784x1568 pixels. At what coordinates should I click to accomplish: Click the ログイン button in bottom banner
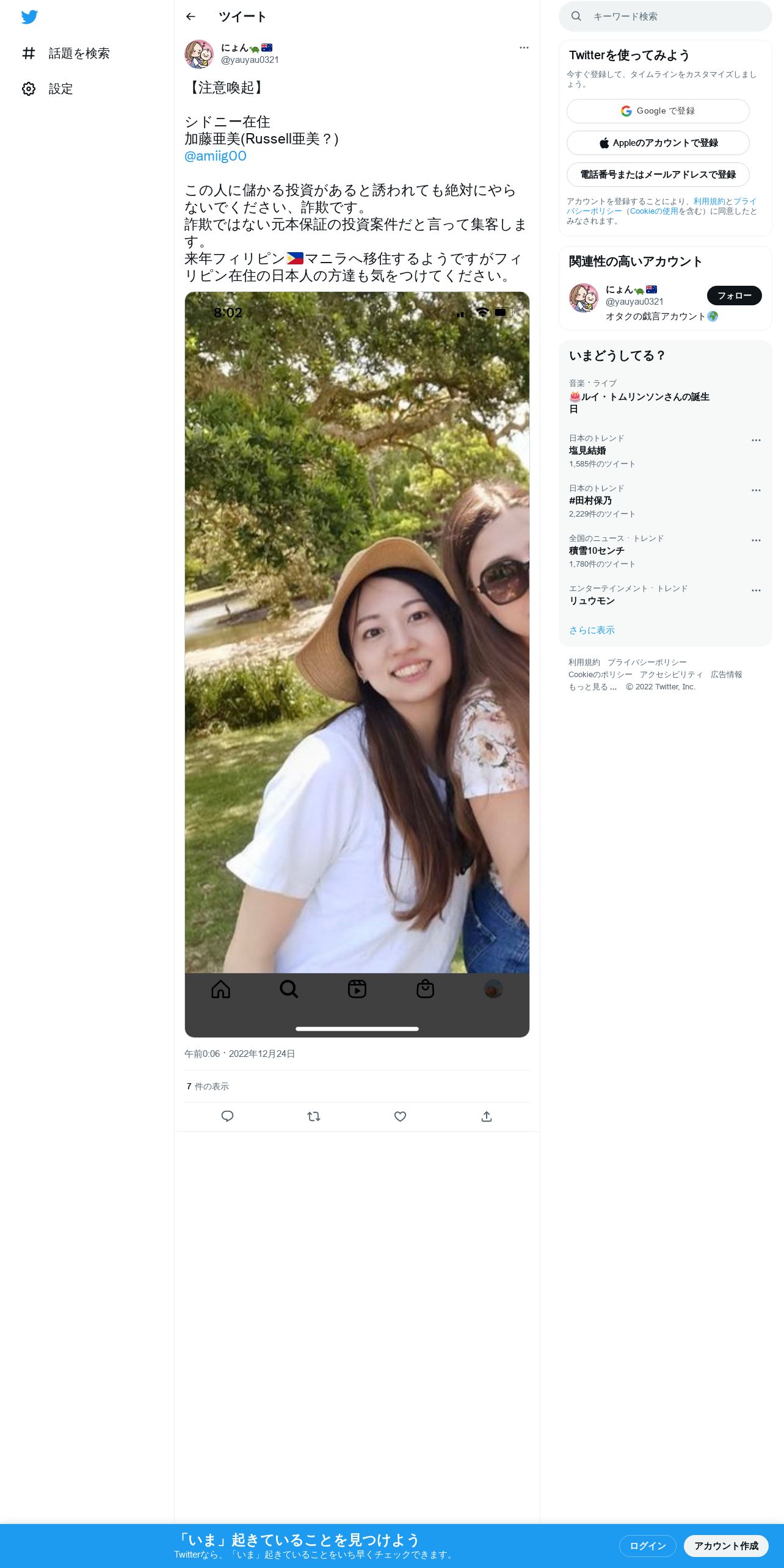(x=647, y=1545)
